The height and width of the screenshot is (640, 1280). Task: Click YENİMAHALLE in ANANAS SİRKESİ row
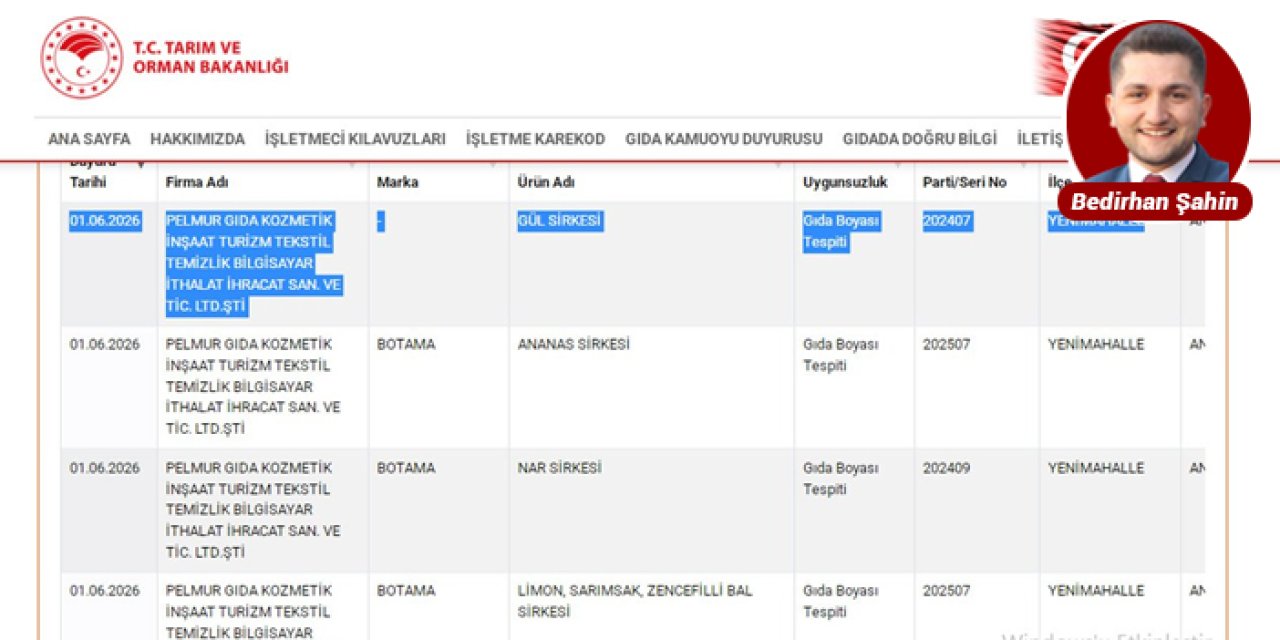1096,344
